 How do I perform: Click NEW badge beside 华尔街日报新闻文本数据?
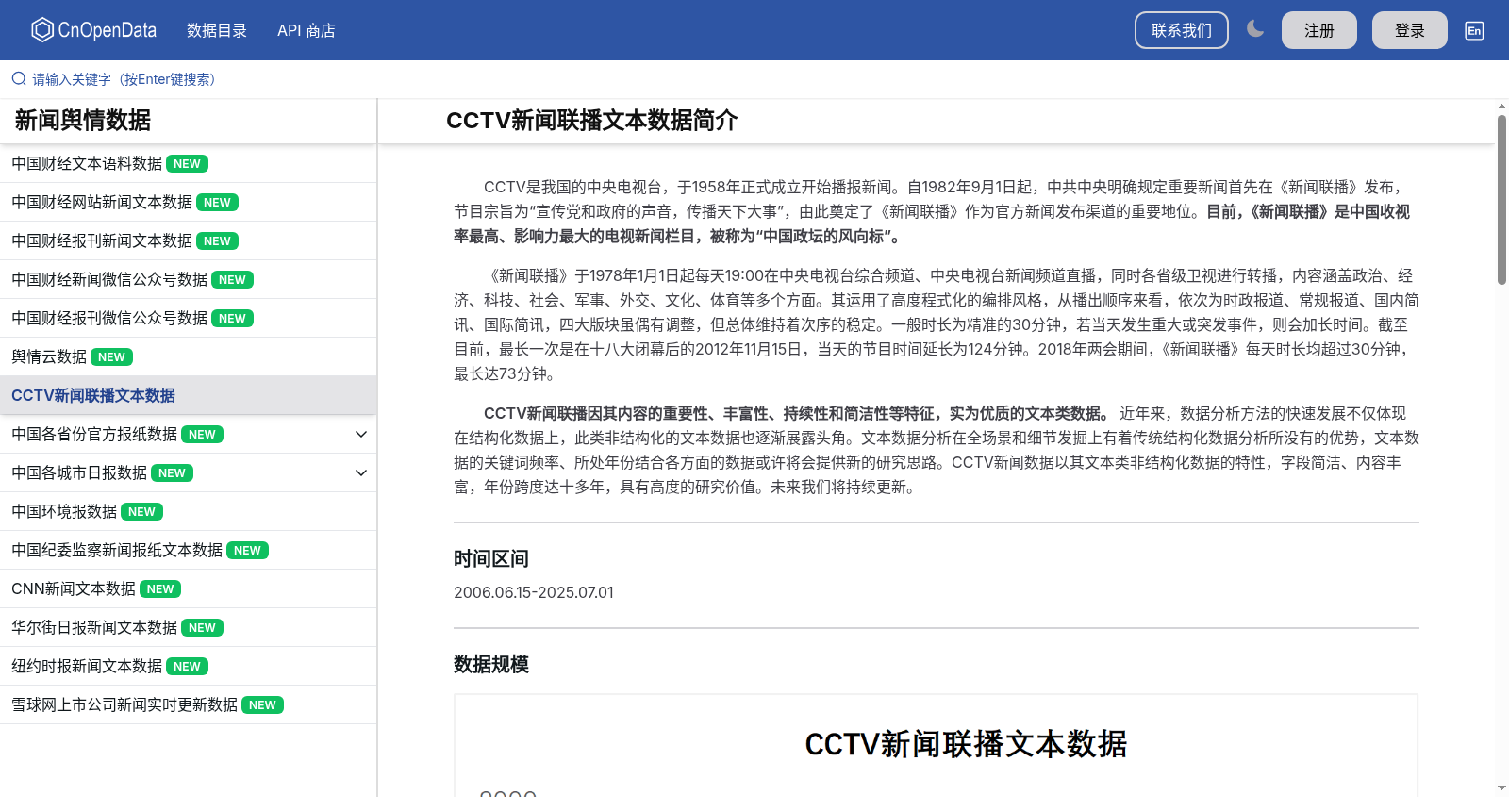point(202,628)
